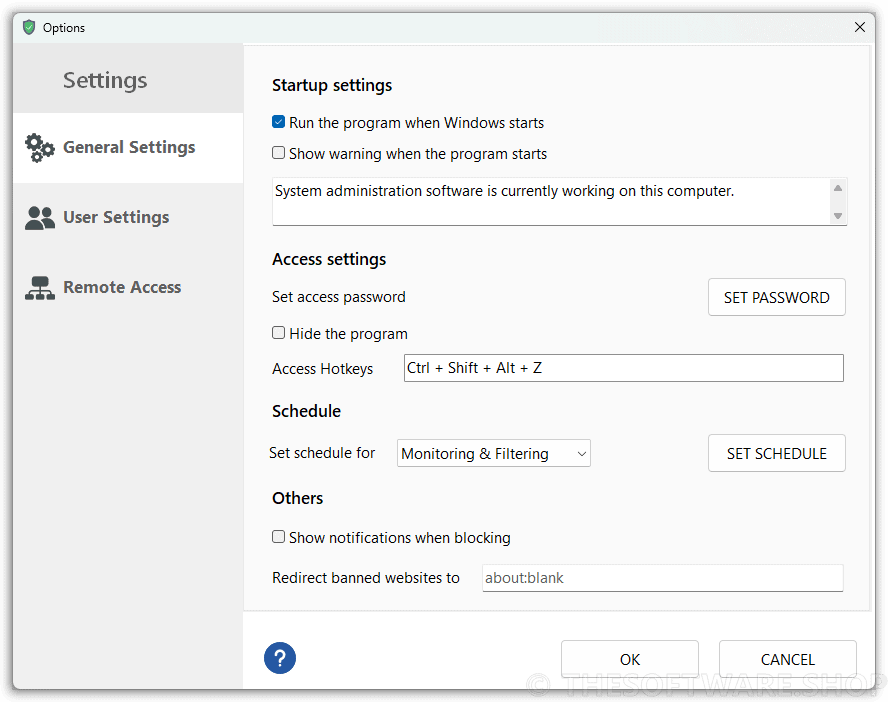Close the Options dialog window
The image size is (888, 702).
(x=860, y=27)
